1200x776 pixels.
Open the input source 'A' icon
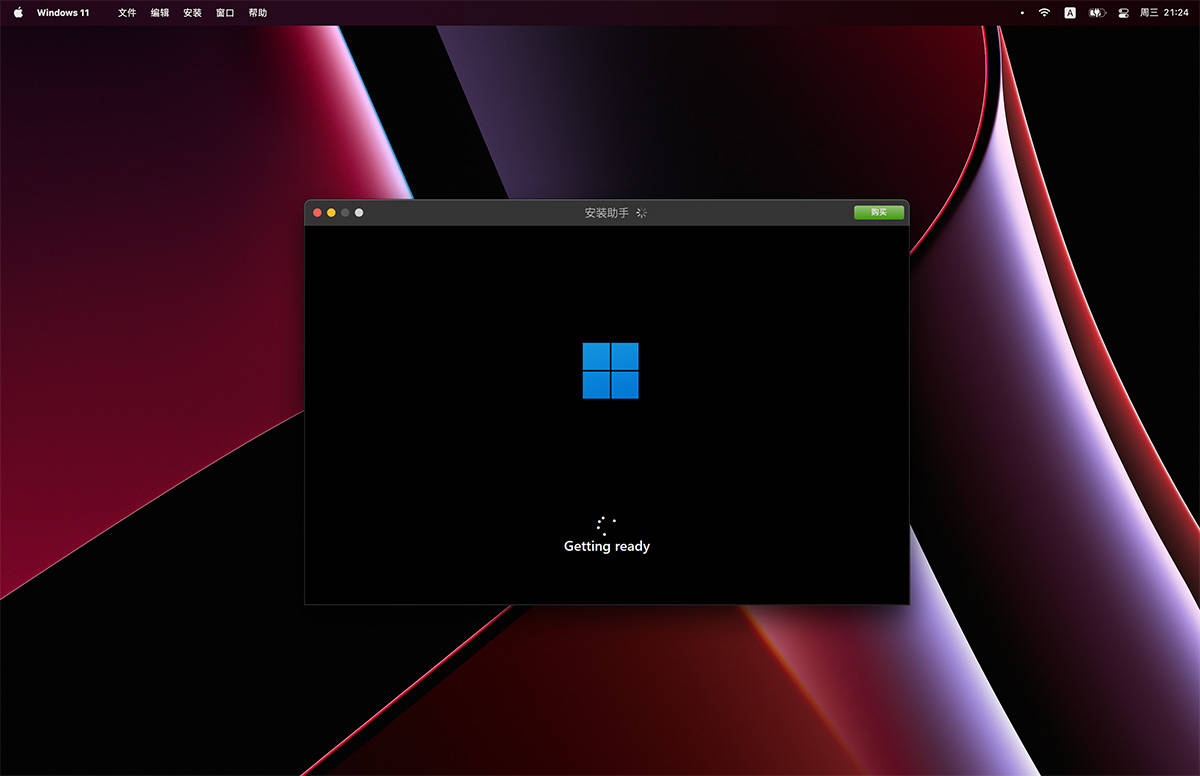[x=1070, y=13]
